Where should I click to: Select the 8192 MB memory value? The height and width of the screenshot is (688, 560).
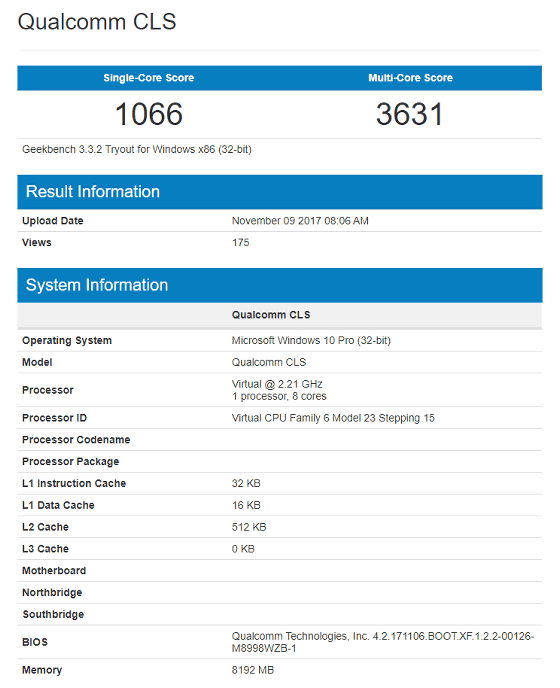(x=253, y=670)
